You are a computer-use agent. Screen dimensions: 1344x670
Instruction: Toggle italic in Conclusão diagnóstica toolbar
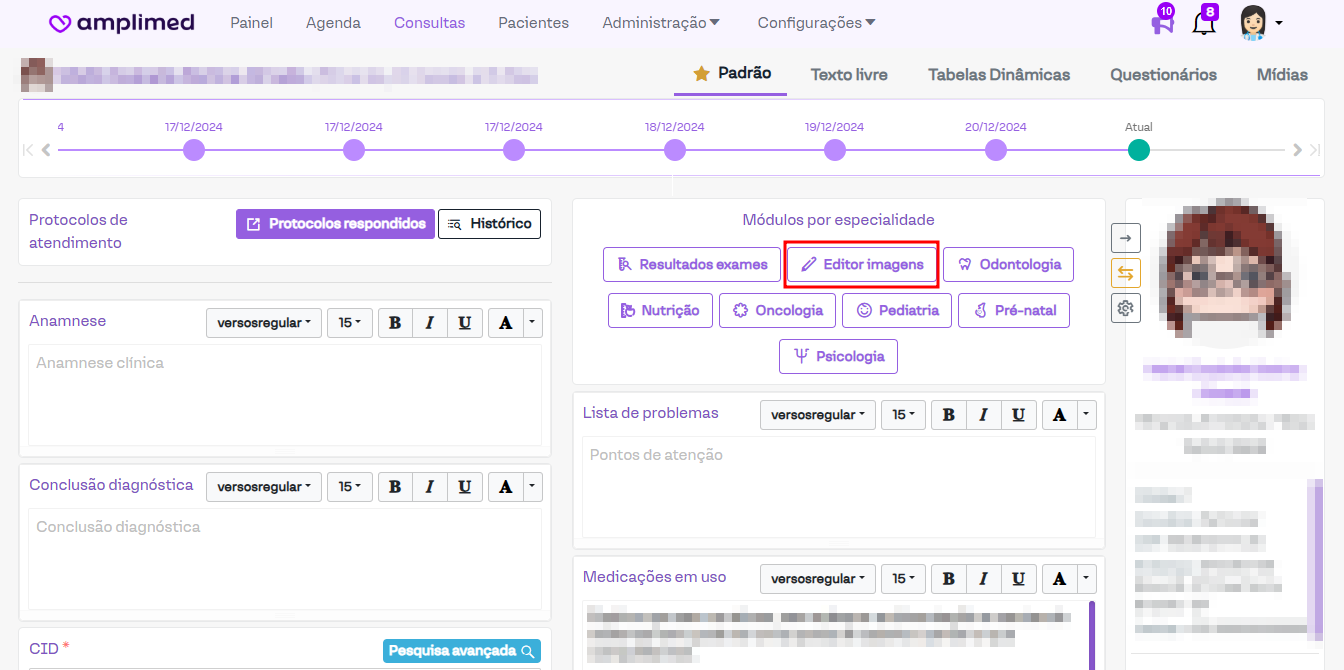coord(429,487)
